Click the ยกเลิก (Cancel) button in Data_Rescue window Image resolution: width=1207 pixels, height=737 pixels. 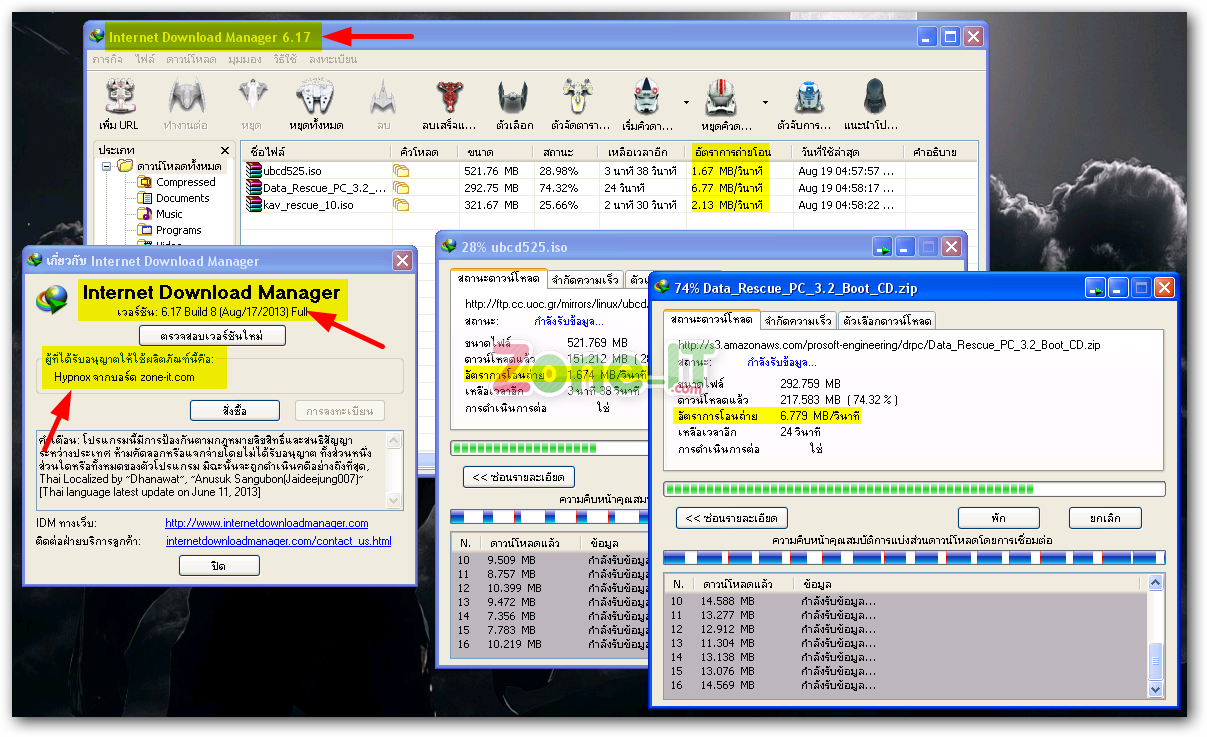tap(1105, 518)
